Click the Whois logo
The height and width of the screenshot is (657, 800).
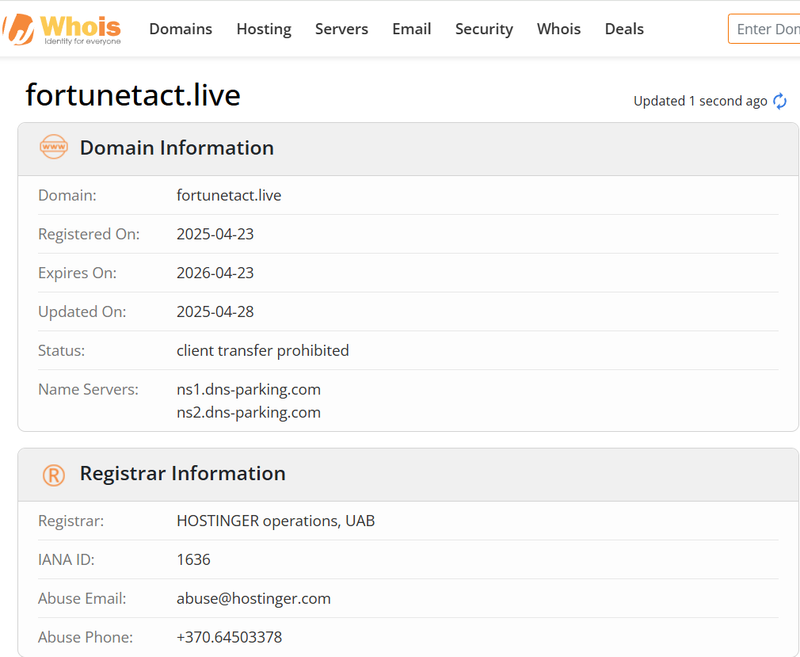tap(61, 30)
